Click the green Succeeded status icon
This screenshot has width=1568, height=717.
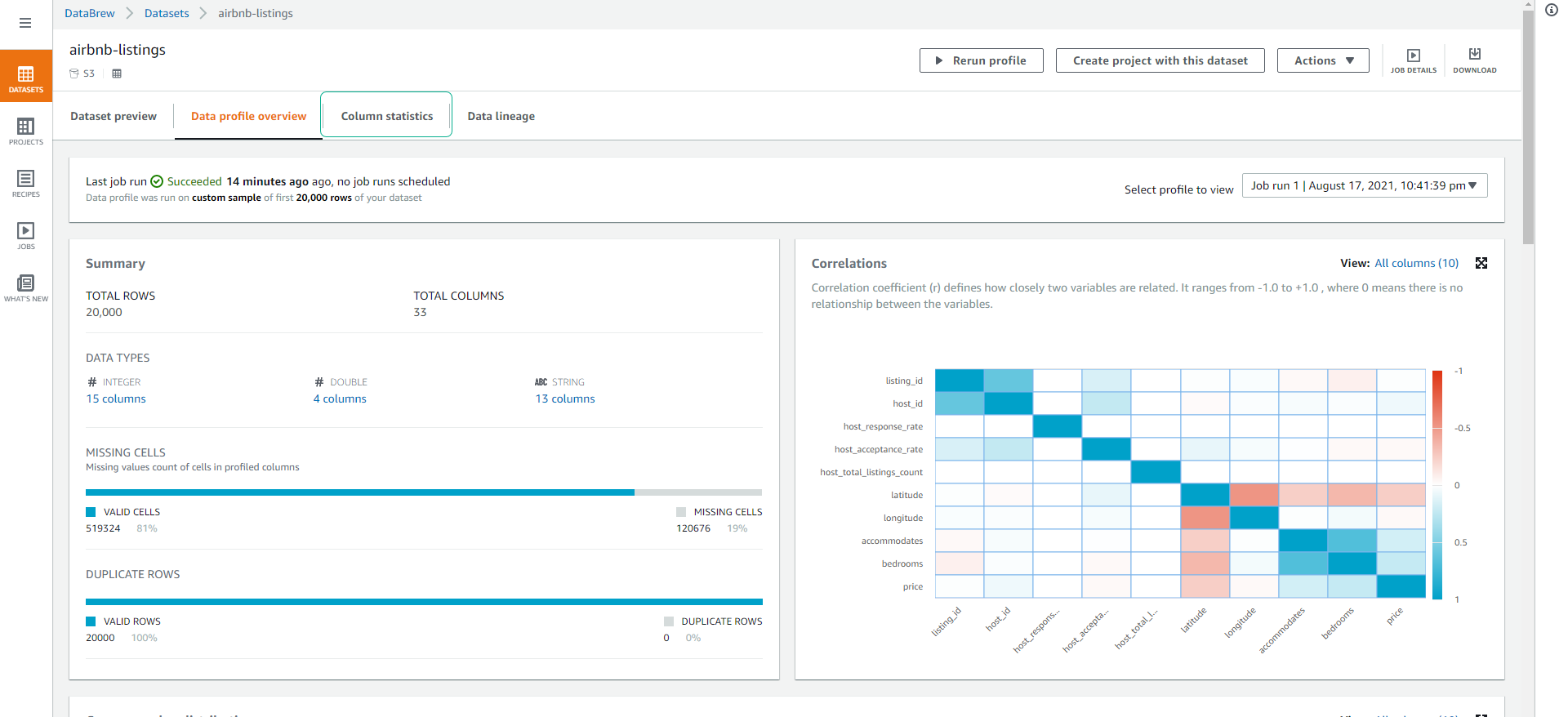pyautogui.click(x=157, y=181)
